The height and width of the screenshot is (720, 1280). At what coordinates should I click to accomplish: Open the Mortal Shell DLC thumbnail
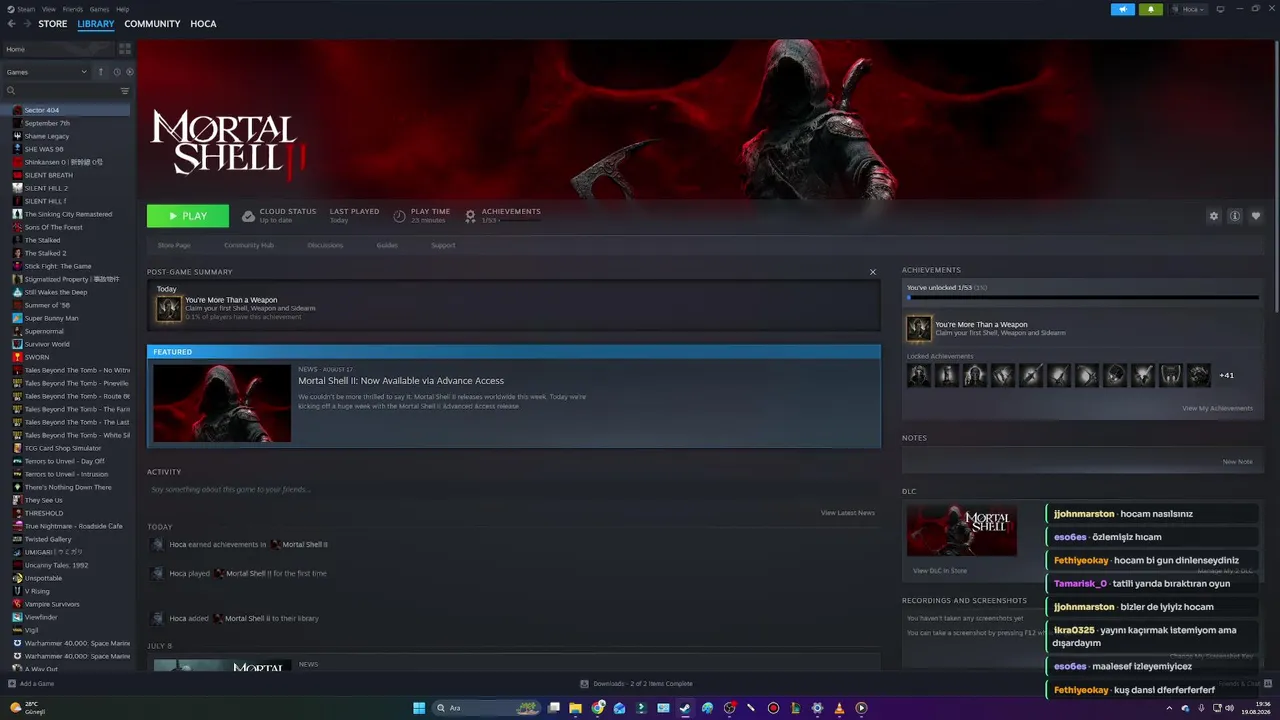[962, 530]
